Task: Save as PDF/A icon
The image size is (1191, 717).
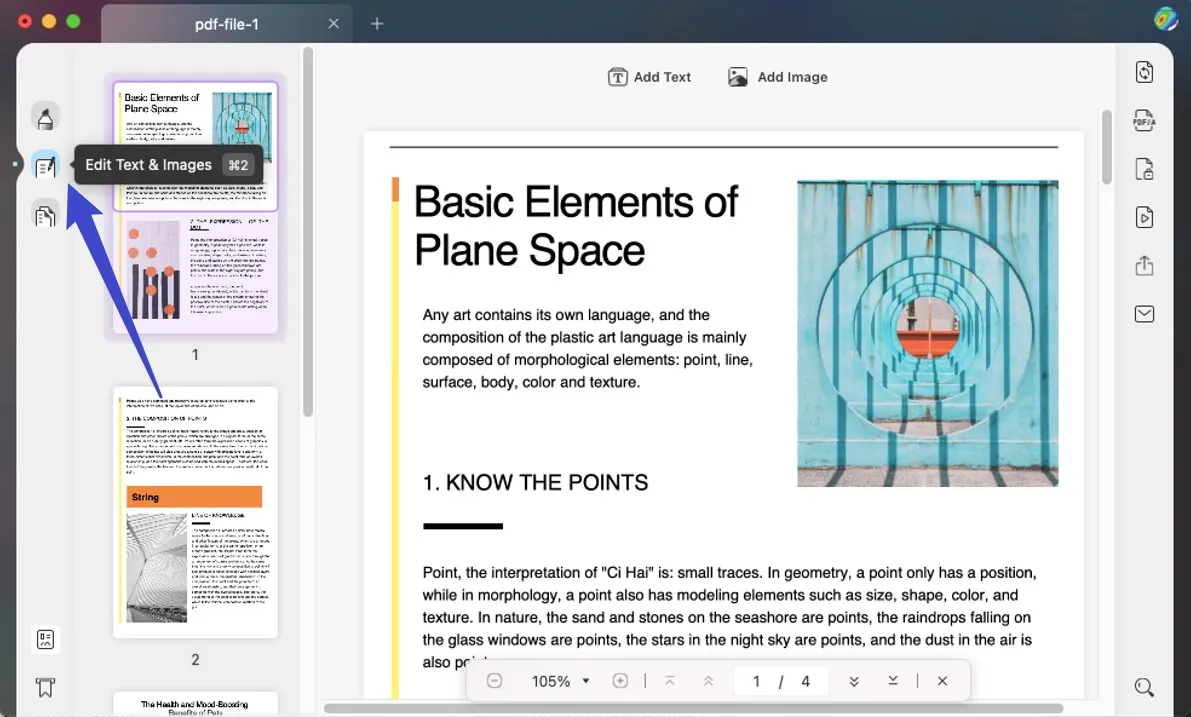Action: click(1144, 120)
